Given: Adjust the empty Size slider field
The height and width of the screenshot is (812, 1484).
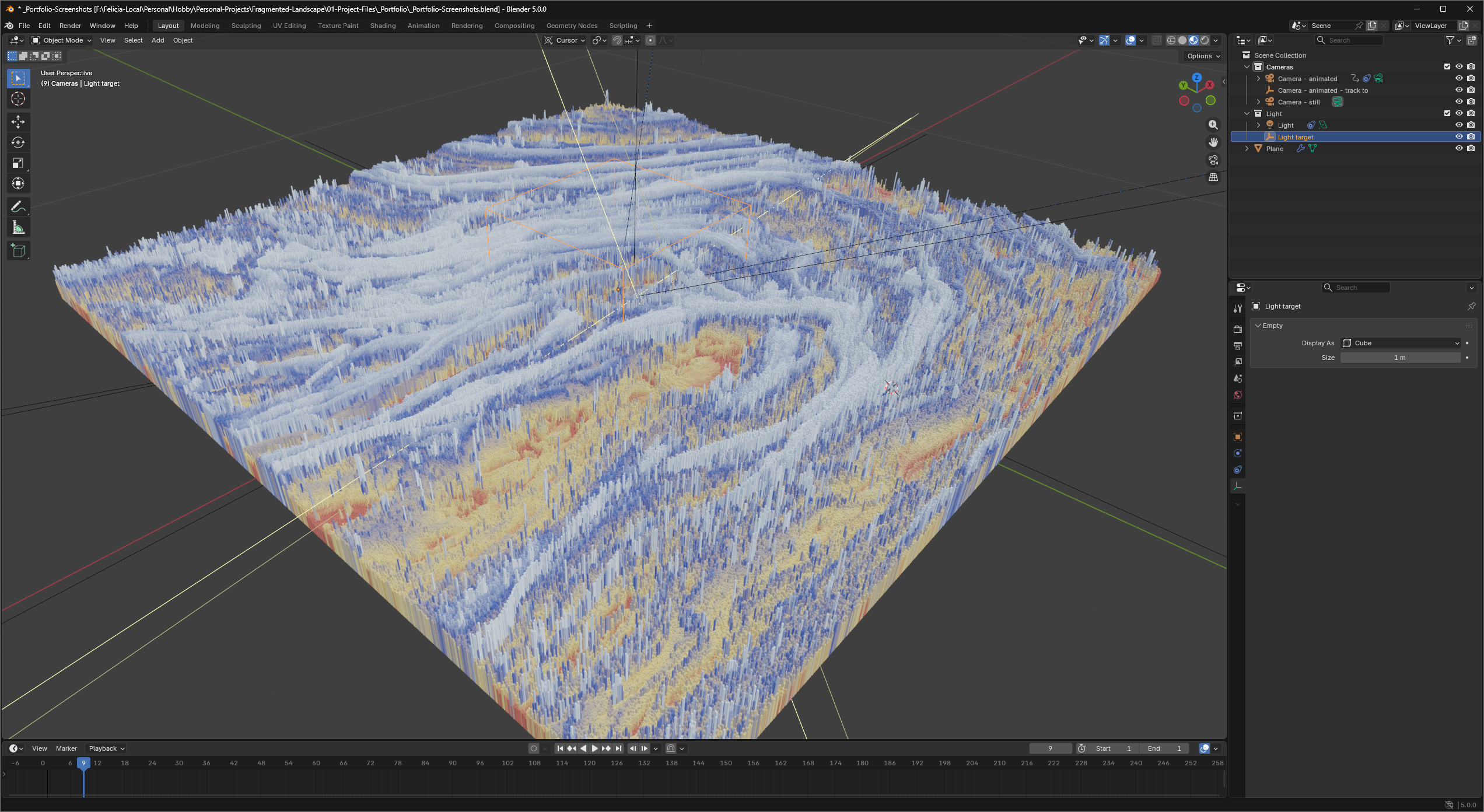Looking at the screenshot, I should point(1400,358).
